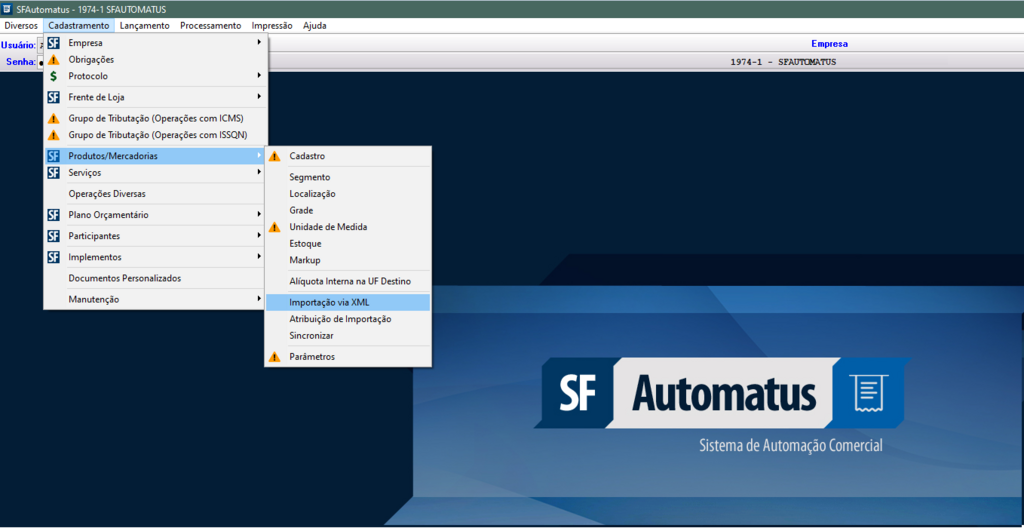Click the SF icon beside Frente de Loja

click(x=54, y=97)
